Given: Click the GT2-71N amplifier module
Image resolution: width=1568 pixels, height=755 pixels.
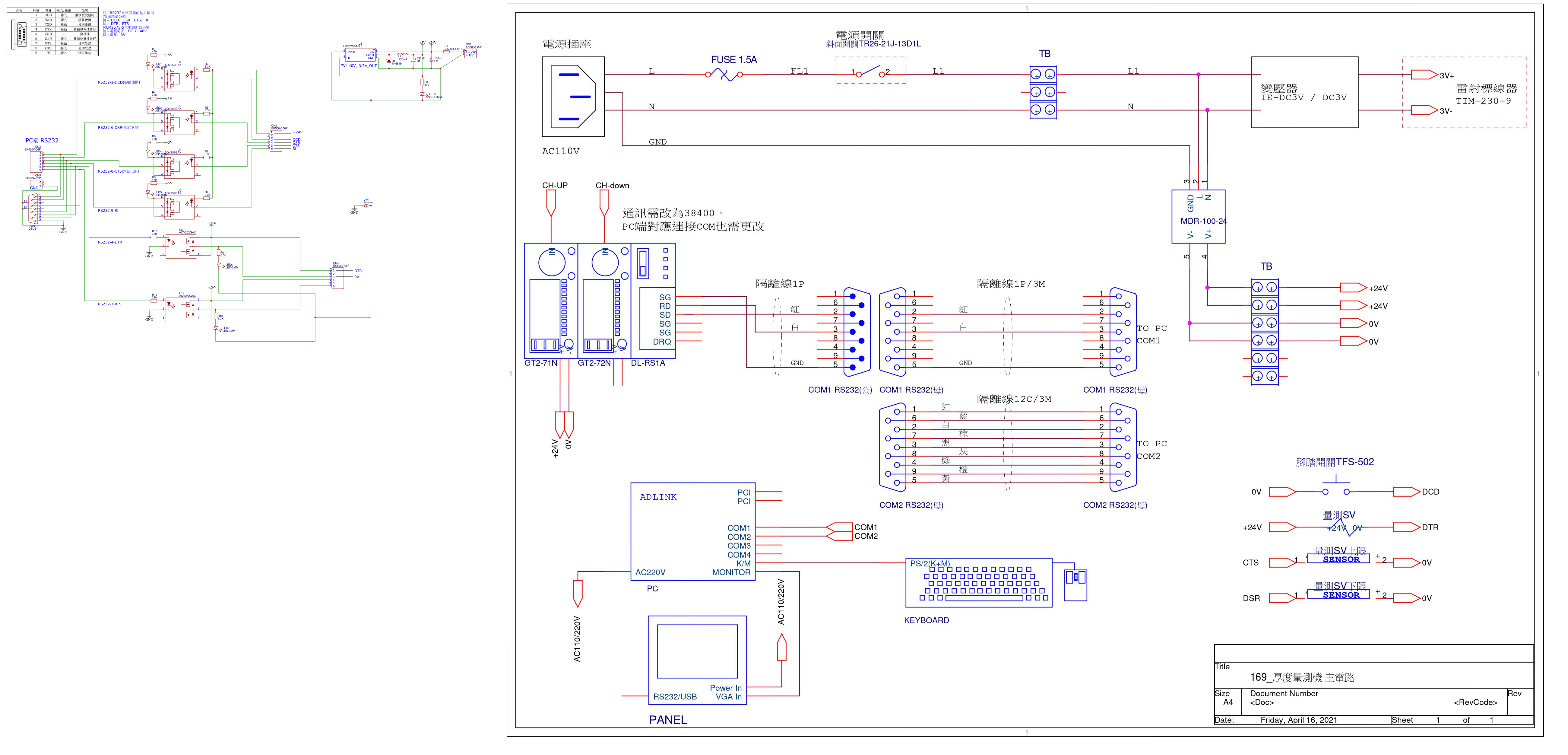Looking at the screenshot, I should point(551,301).
